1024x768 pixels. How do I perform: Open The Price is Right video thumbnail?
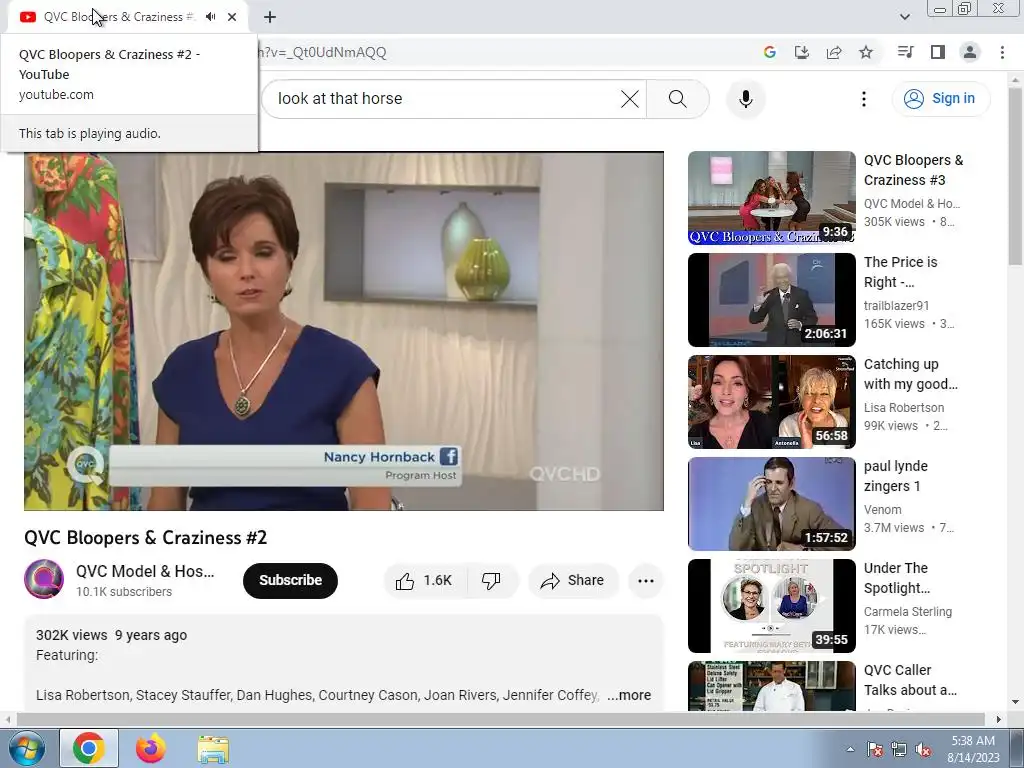pyautogui.click(x=771, y=300)
